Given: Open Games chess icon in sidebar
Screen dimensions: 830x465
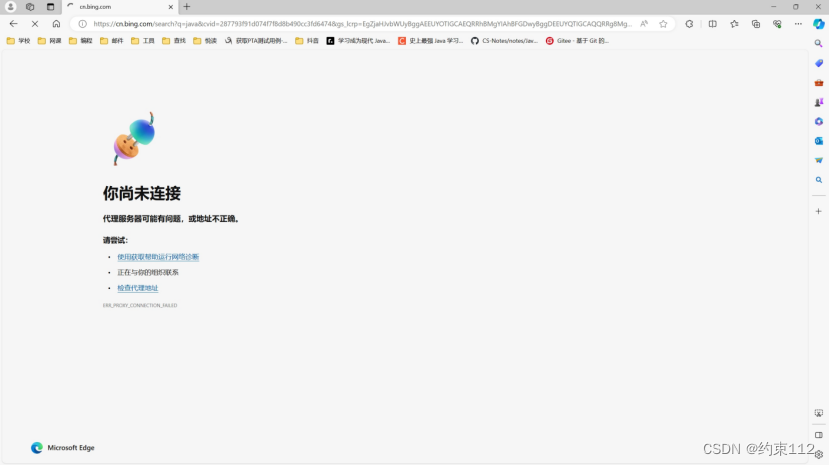Looking at the screenshot, I should 819,102.
